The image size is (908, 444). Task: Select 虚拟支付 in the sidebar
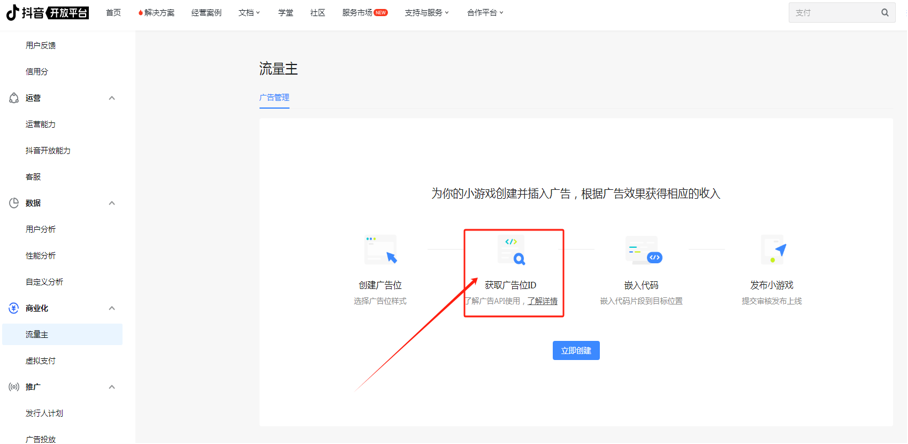coord(43,360)
